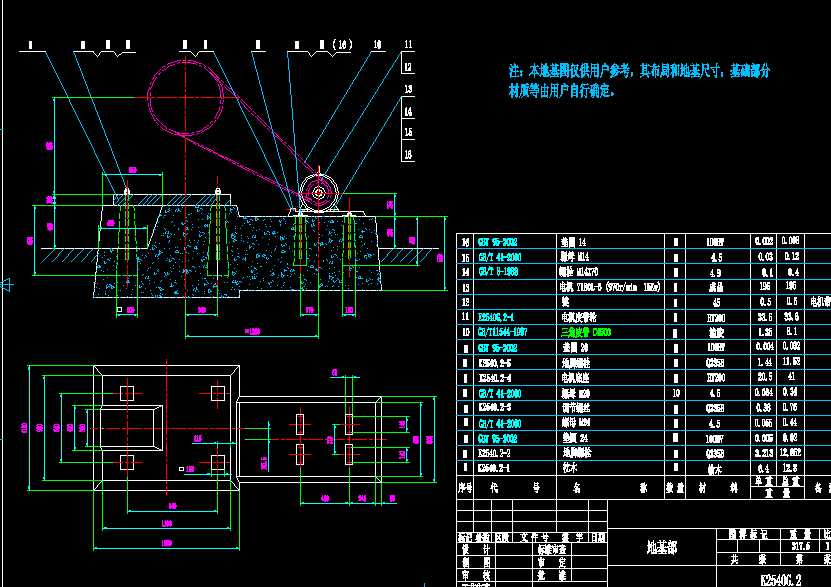The image size is (831, 587).
Task: Click name "垫圈 24" in the parts list
Action: 576,438
